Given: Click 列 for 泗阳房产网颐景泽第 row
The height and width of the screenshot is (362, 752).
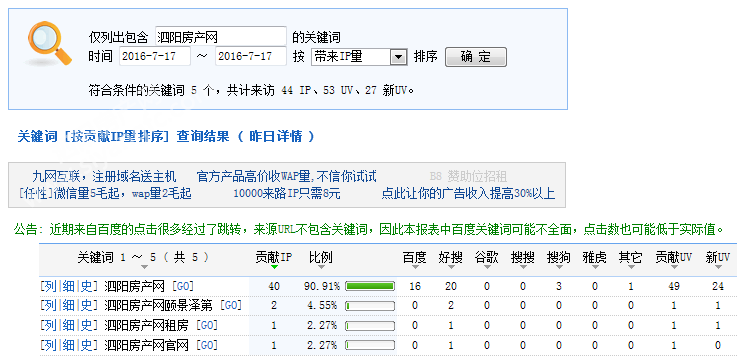Looking at the screenshot, I should [51, 305].
